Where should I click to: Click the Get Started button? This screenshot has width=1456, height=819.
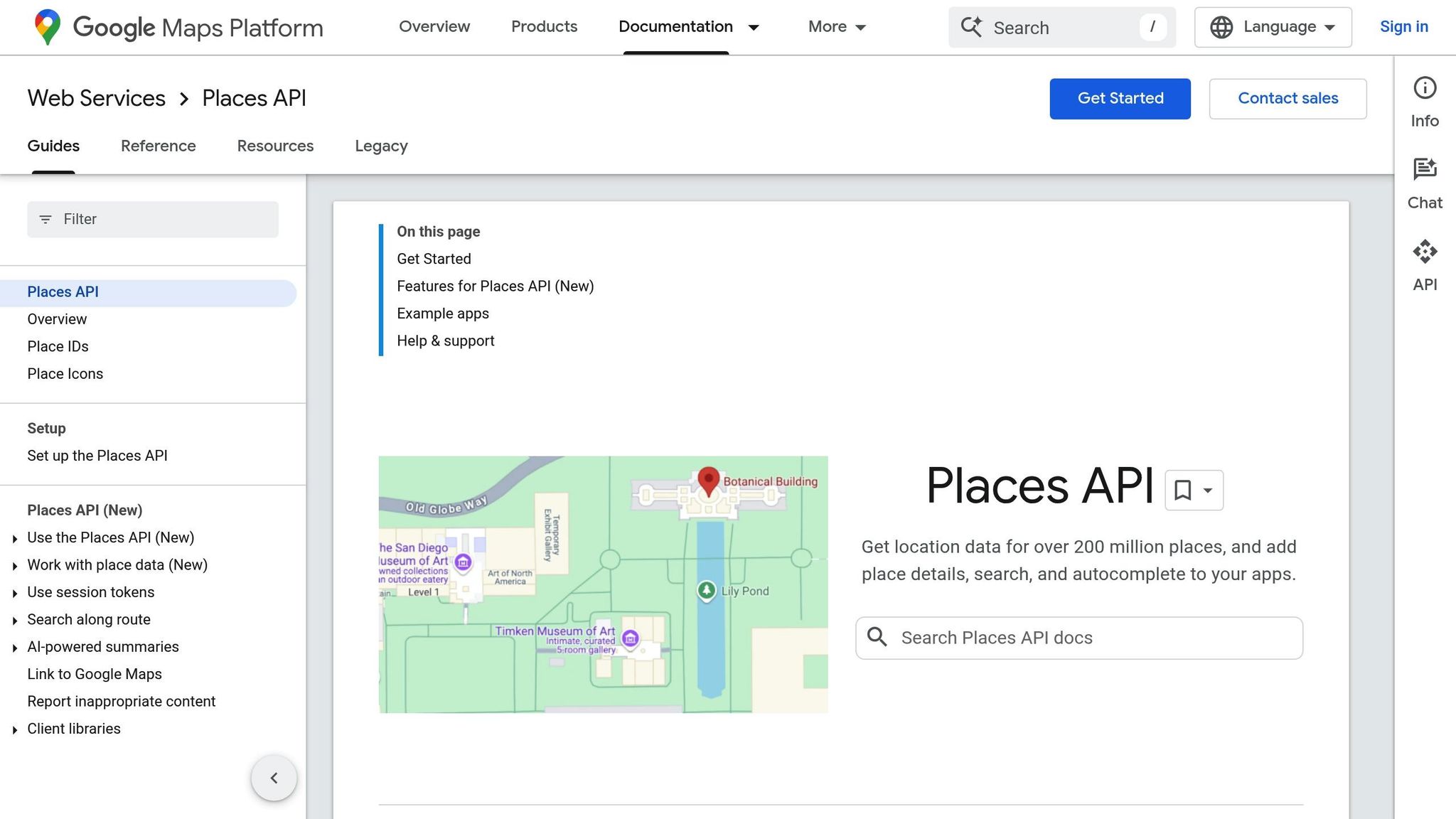pyautogui.click(x=1120, y=98)
